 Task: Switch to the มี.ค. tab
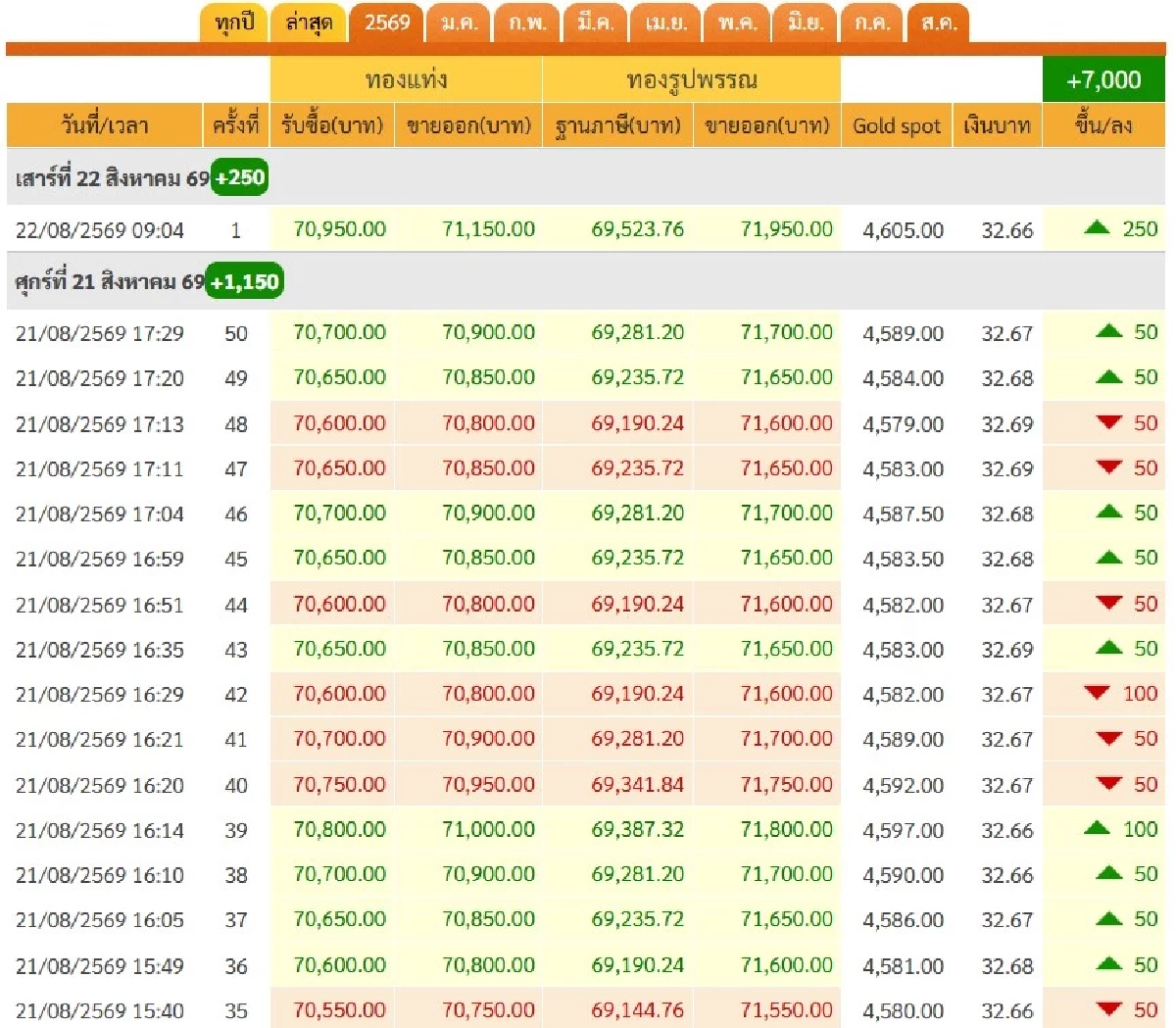coord(595,23)
